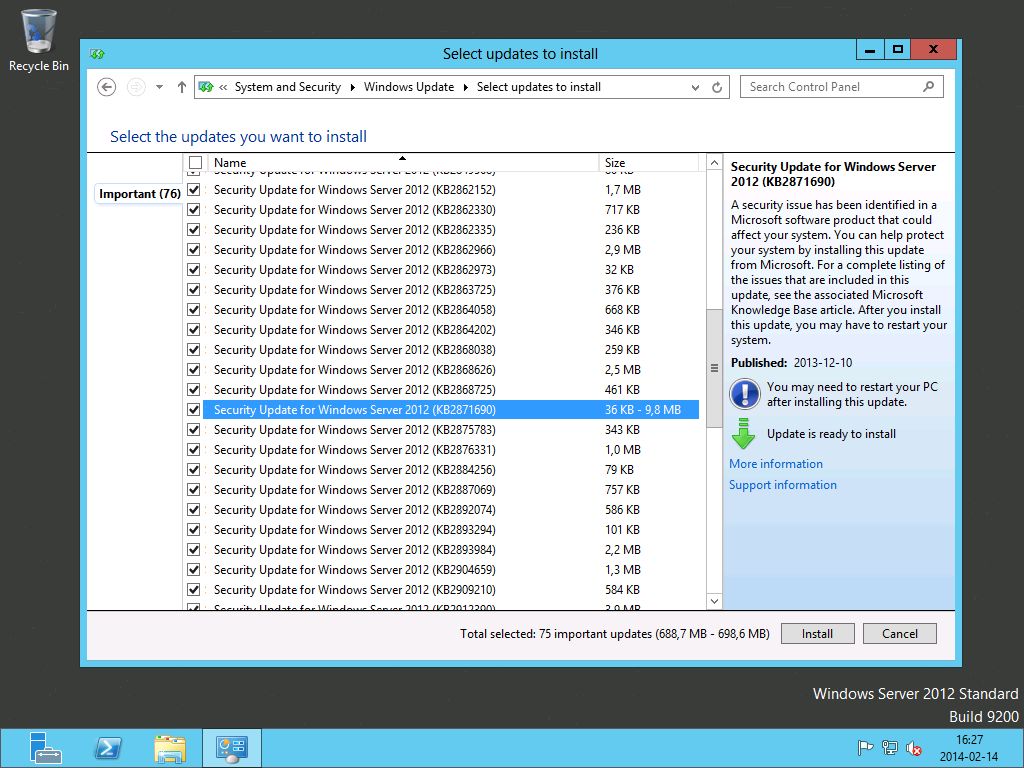Click scroll down arrow of updates list
The height and width of the screenshot is (768, 1024).
pos(714,601)
